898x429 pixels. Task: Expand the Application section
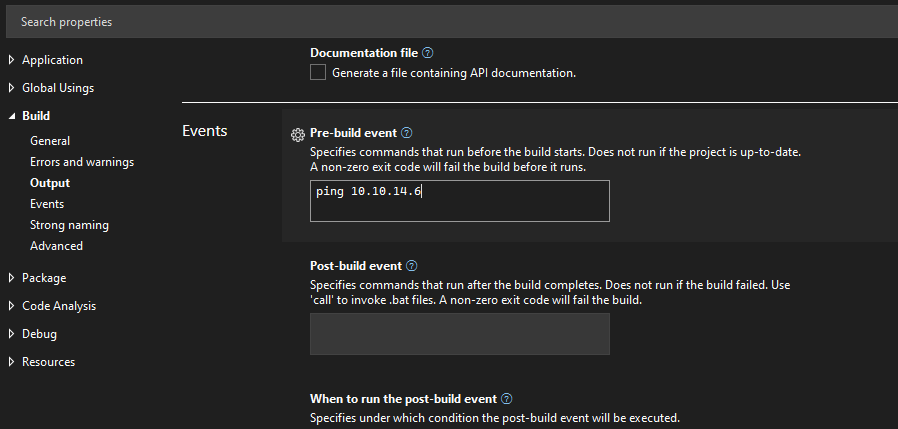11,60
